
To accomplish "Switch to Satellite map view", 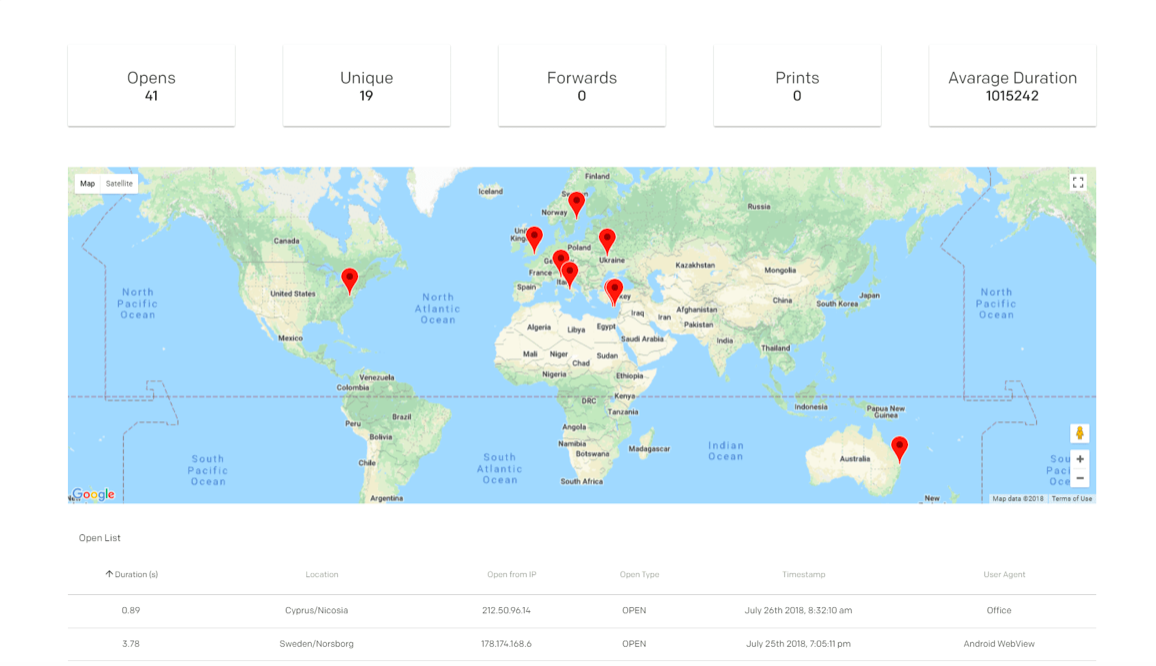I will coord(119,183).
